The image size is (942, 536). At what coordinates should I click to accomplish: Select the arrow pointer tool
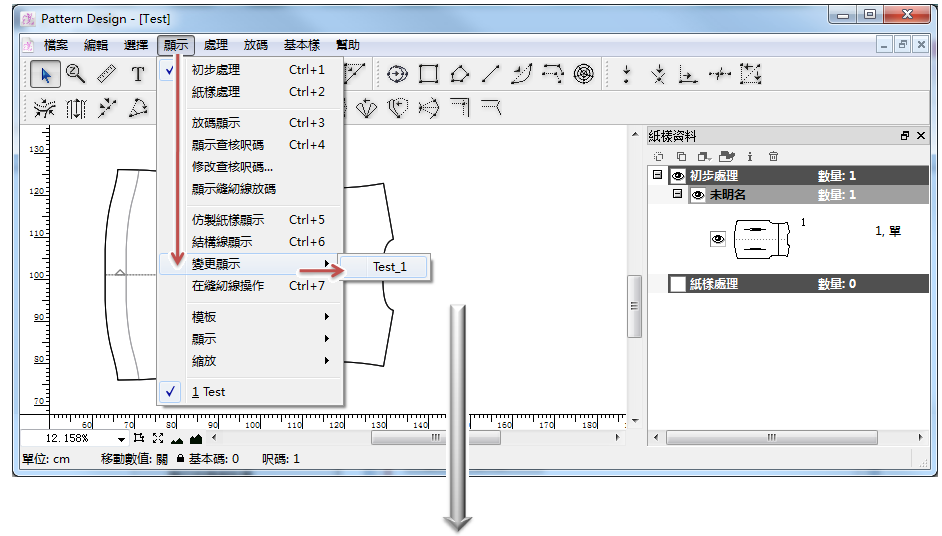pos(44,73)
